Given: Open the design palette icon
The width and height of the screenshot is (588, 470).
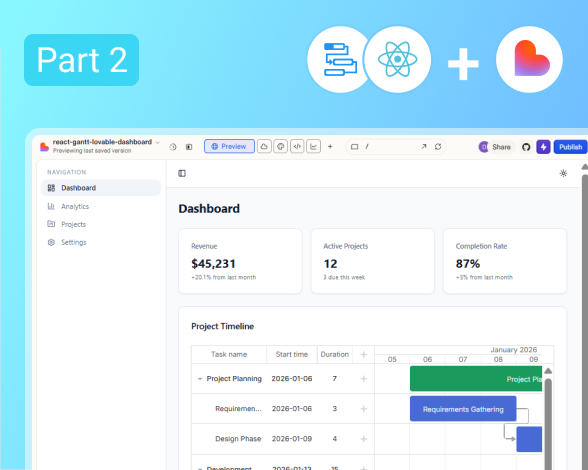Looking at the screenshot, I should click(280, 146).
